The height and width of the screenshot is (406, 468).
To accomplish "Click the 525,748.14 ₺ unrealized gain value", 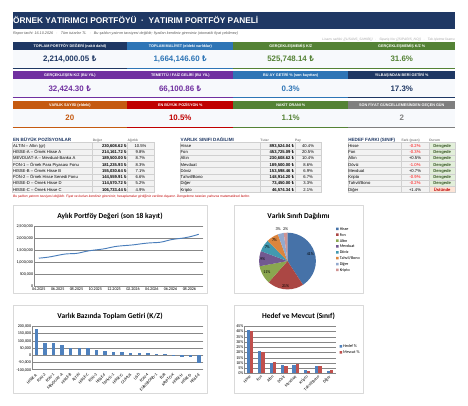I will point(290,58).
